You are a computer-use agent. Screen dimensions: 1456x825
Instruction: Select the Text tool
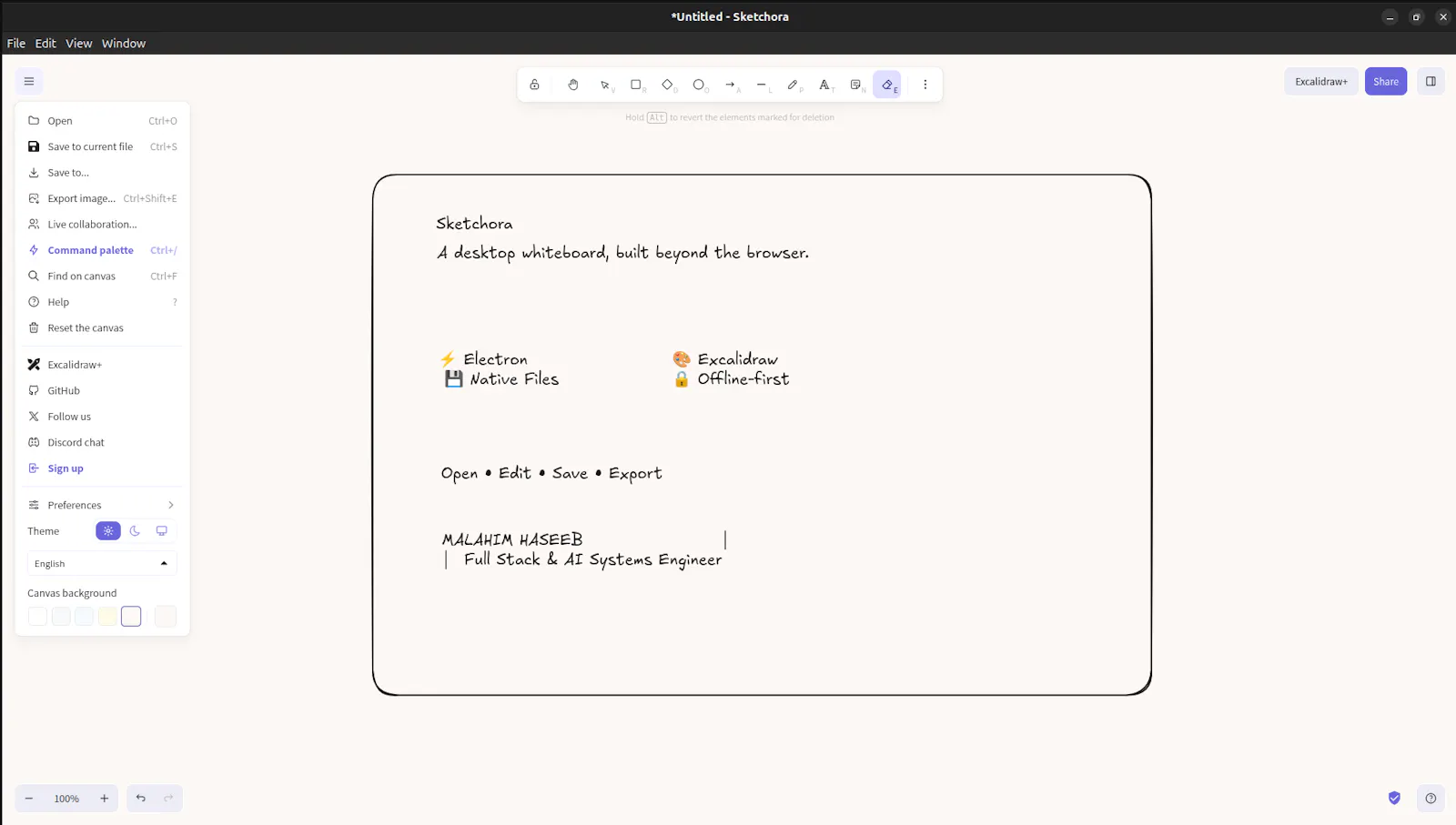pos(824,85)
